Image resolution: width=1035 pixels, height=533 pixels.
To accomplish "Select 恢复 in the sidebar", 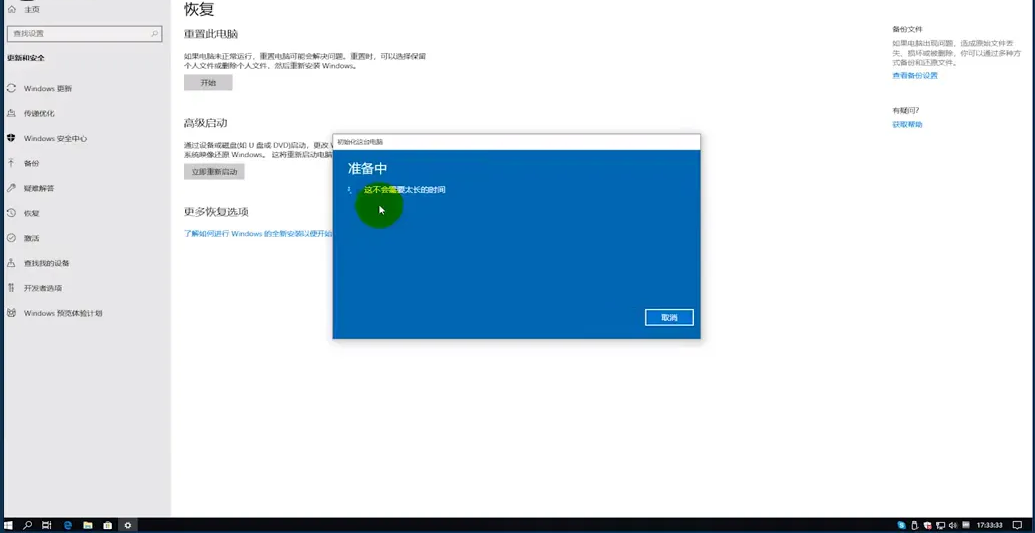I will 31,213.
